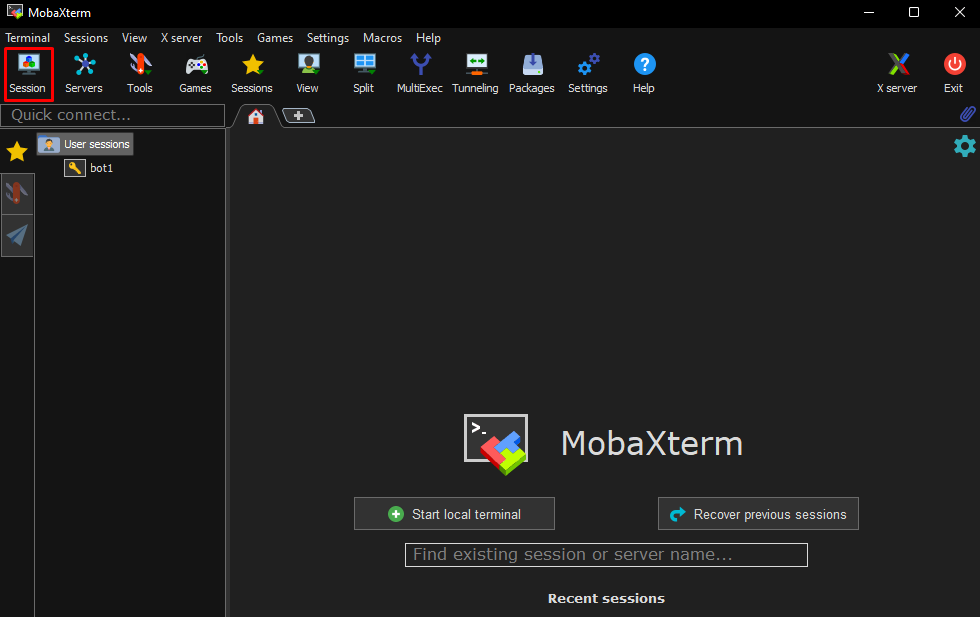Viewport: 980px width, 617px height.
Task: Maximize the MobaXterm window
Action: [914, 13]
